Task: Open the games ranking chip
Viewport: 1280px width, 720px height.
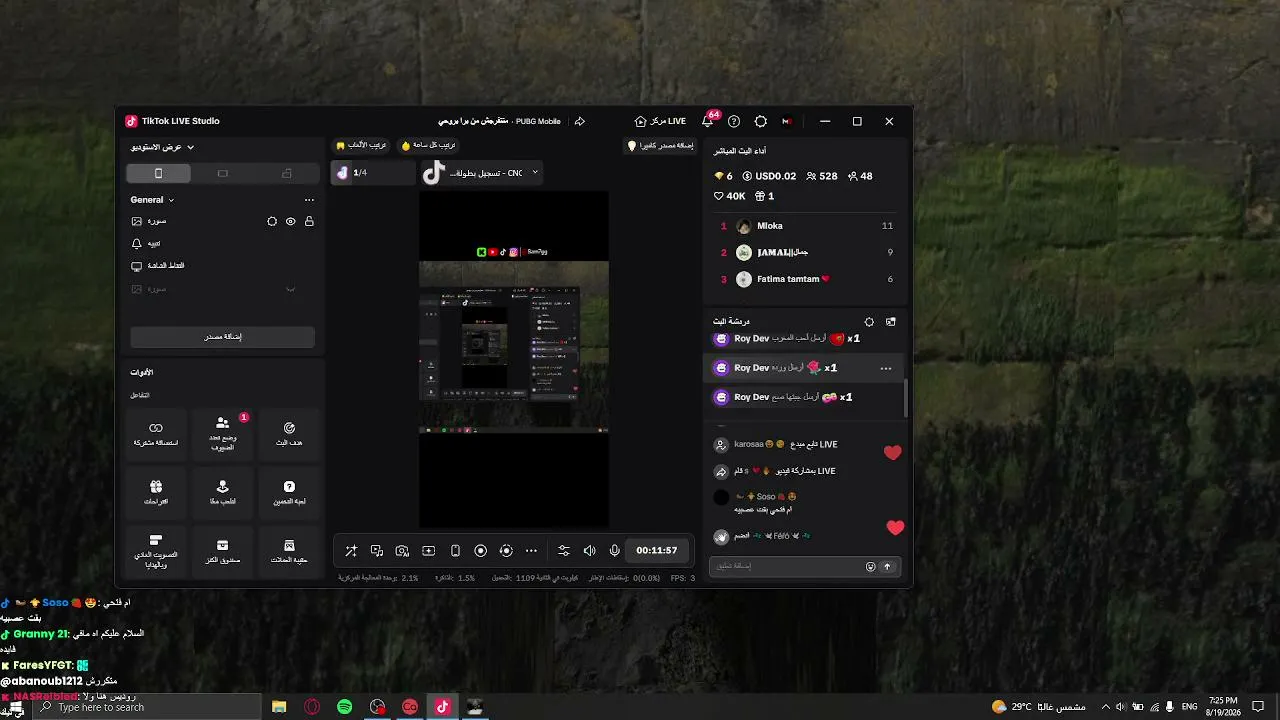Action: point(362,145)
